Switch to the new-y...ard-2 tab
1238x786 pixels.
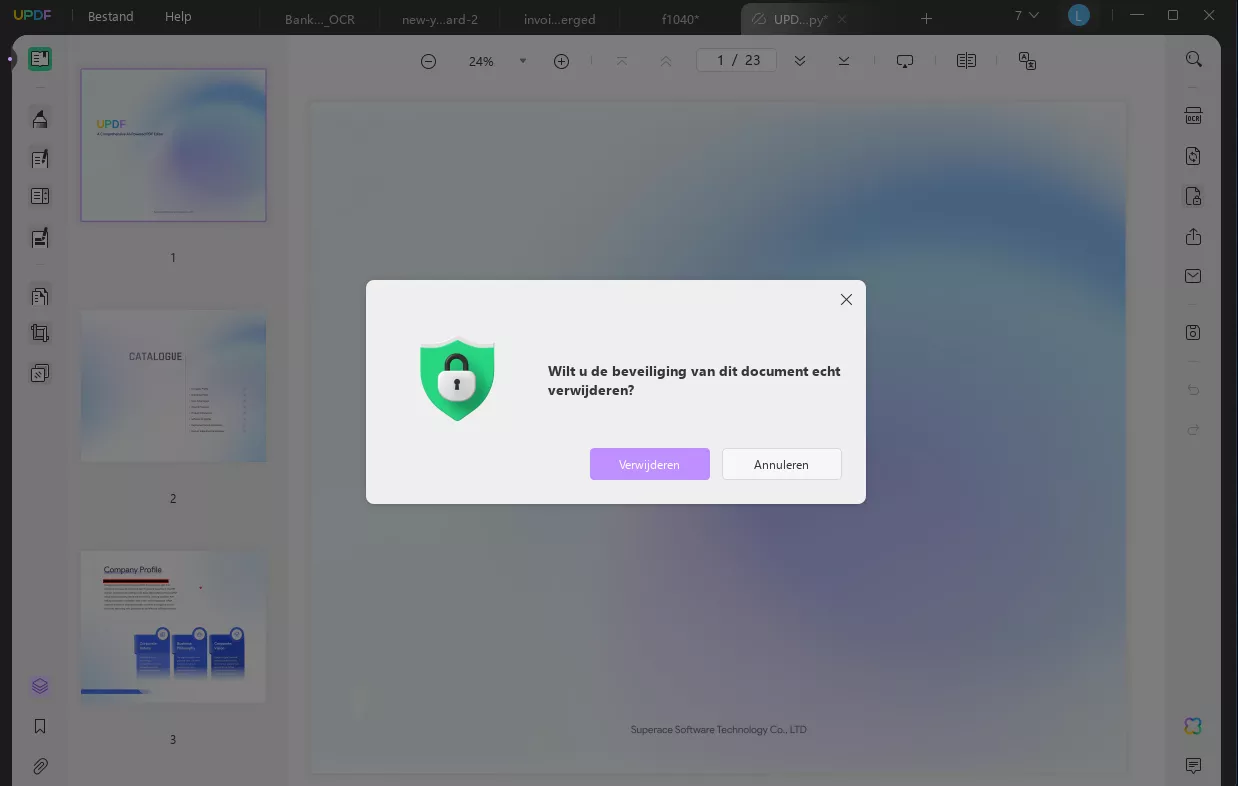(x=439, y=19)
